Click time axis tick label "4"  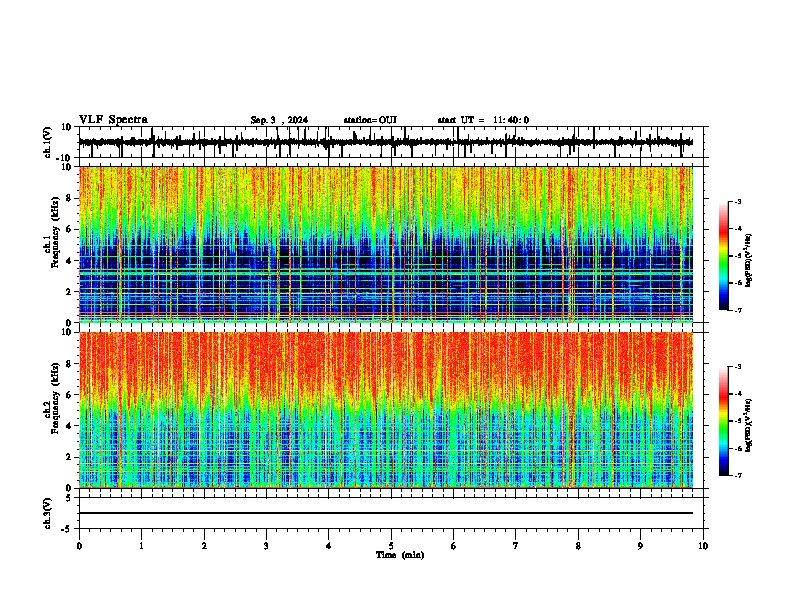pyautogui.click(x=329, y=546)
